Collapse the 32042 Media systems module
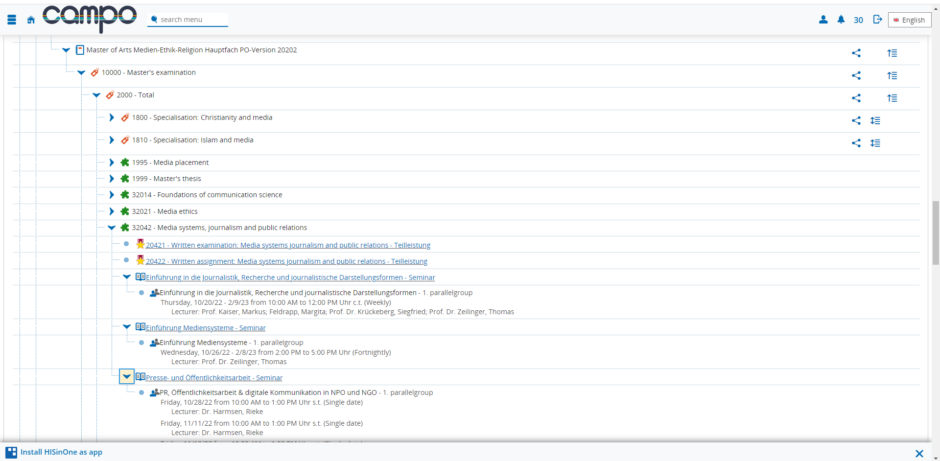Screen dimensions: 940x461 click(x=112, y=228)
